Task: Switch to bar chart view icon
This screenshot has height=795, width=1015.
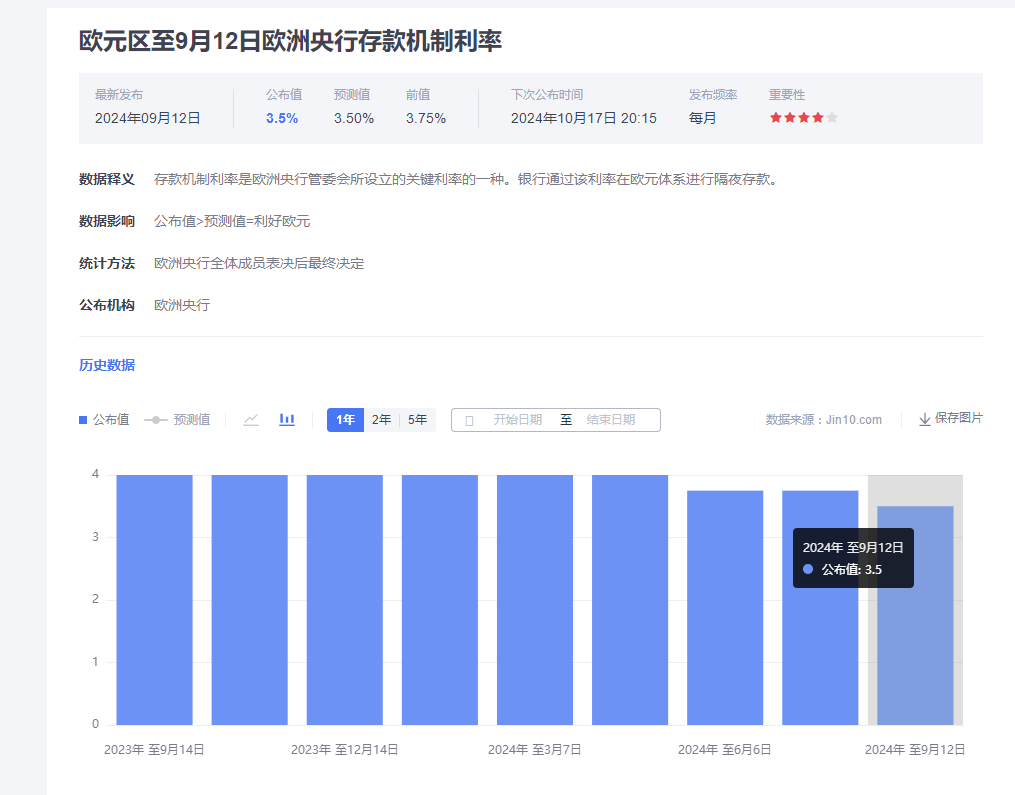Action: [x=287, y=420]
